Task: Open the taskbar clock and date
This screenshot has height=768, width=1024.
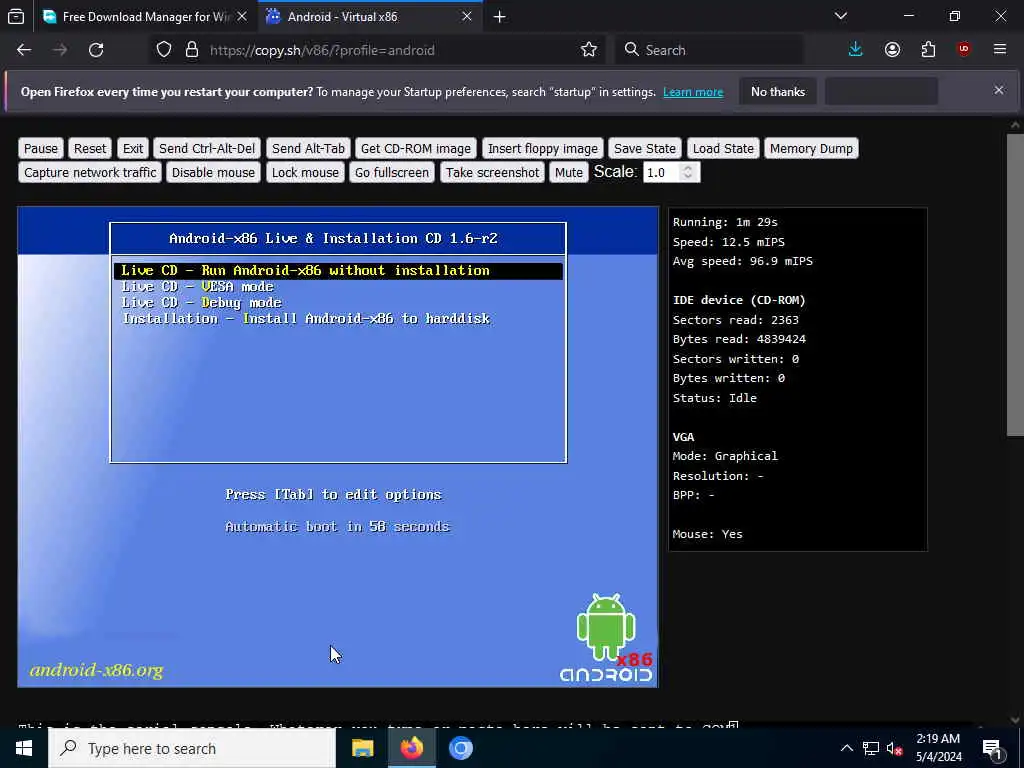Action: click(x=938, y=748)
